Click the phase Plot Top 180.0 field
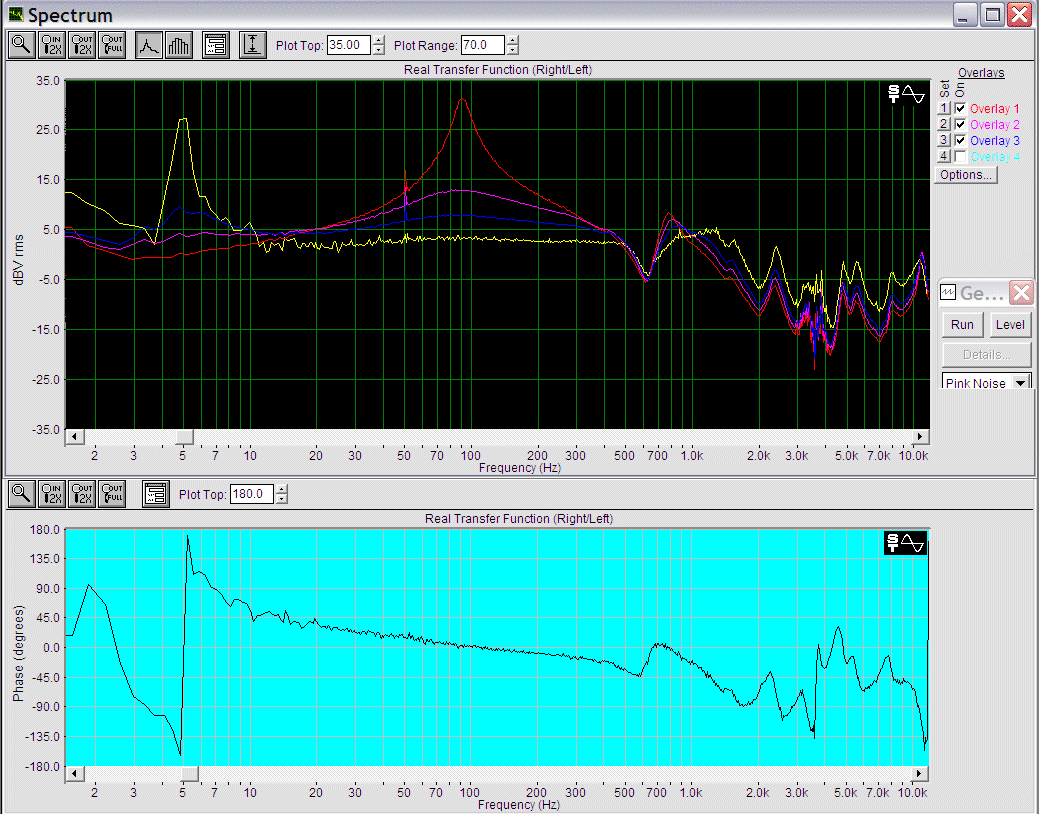Screen dimensions: 1039x814 click(252, 494)
